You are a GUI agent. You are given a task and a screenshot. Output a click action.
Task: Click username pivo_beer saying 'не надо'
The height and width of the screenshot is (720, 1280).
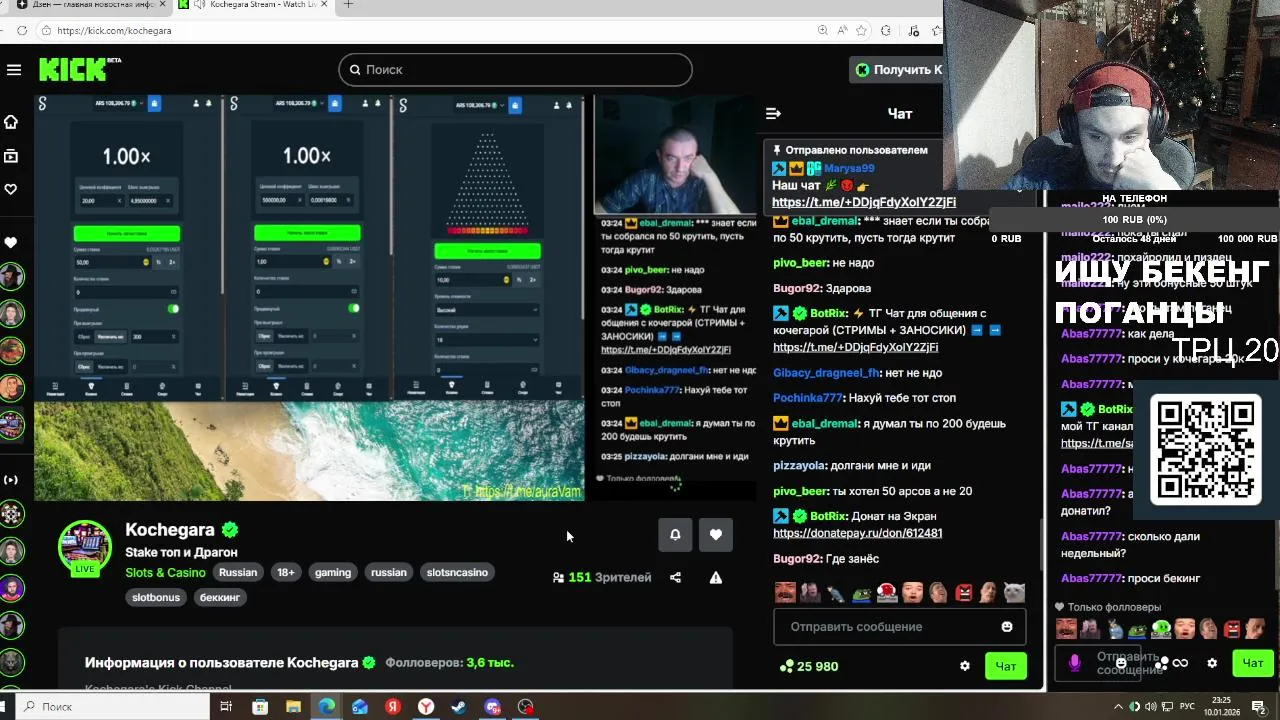(x=801, y=263)
